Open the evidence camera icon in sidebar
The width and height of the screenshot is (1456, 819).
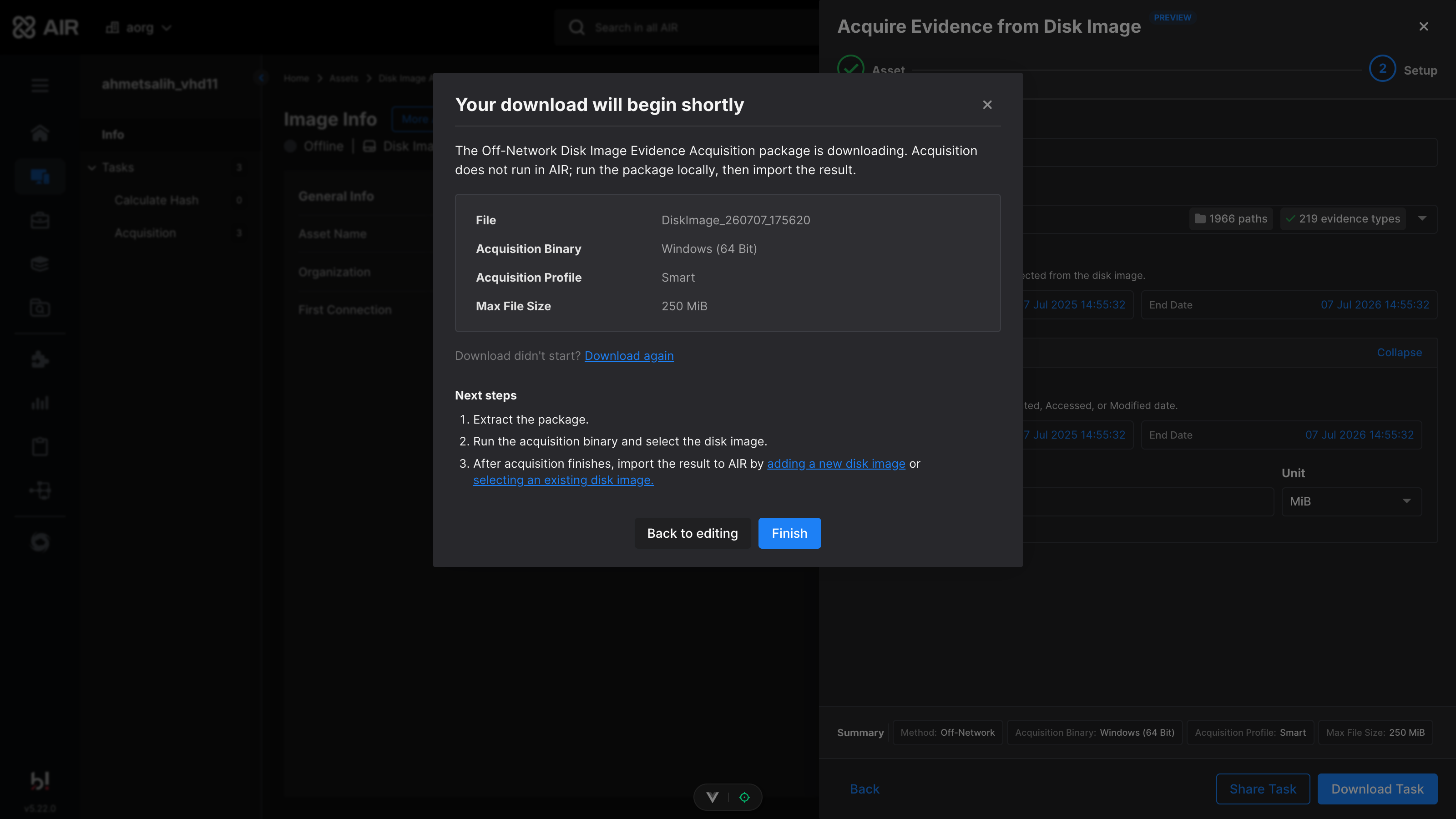(40, 308)
